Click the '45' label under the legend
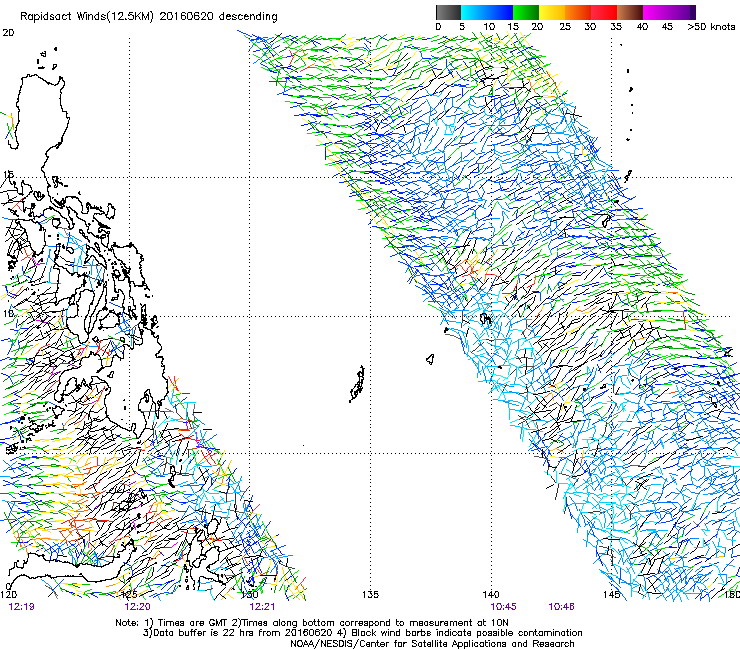 (667, 26)
